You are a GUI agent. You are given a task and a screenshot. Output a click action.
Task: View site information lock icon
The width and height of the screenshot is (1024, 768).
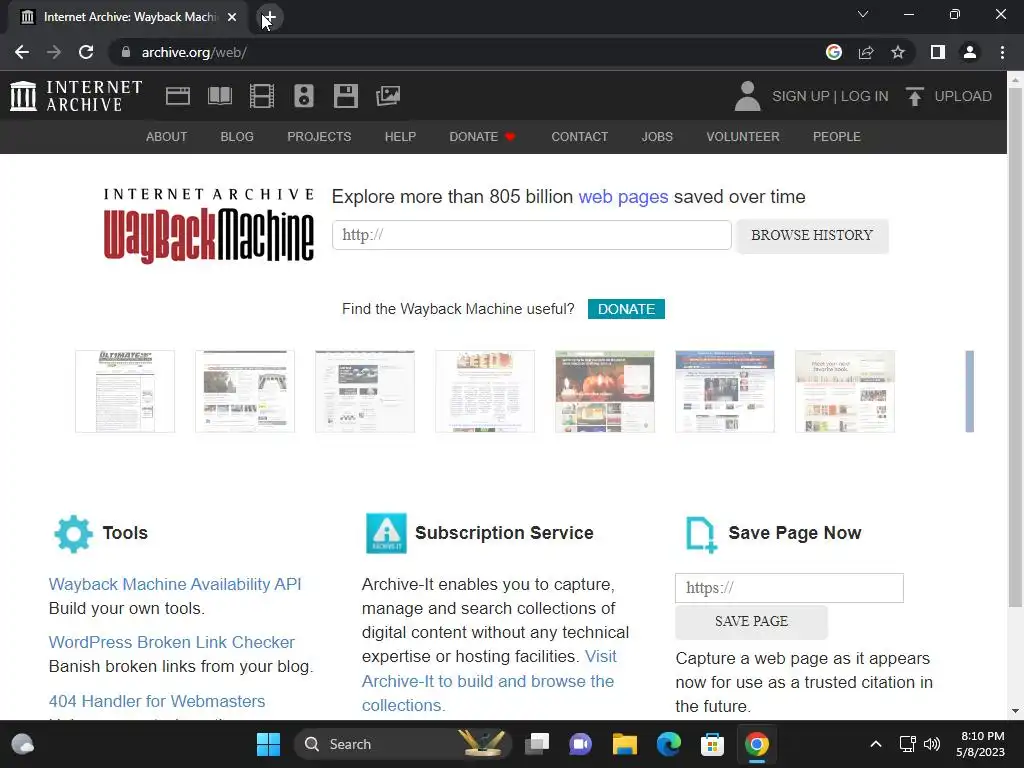point(125,52)
